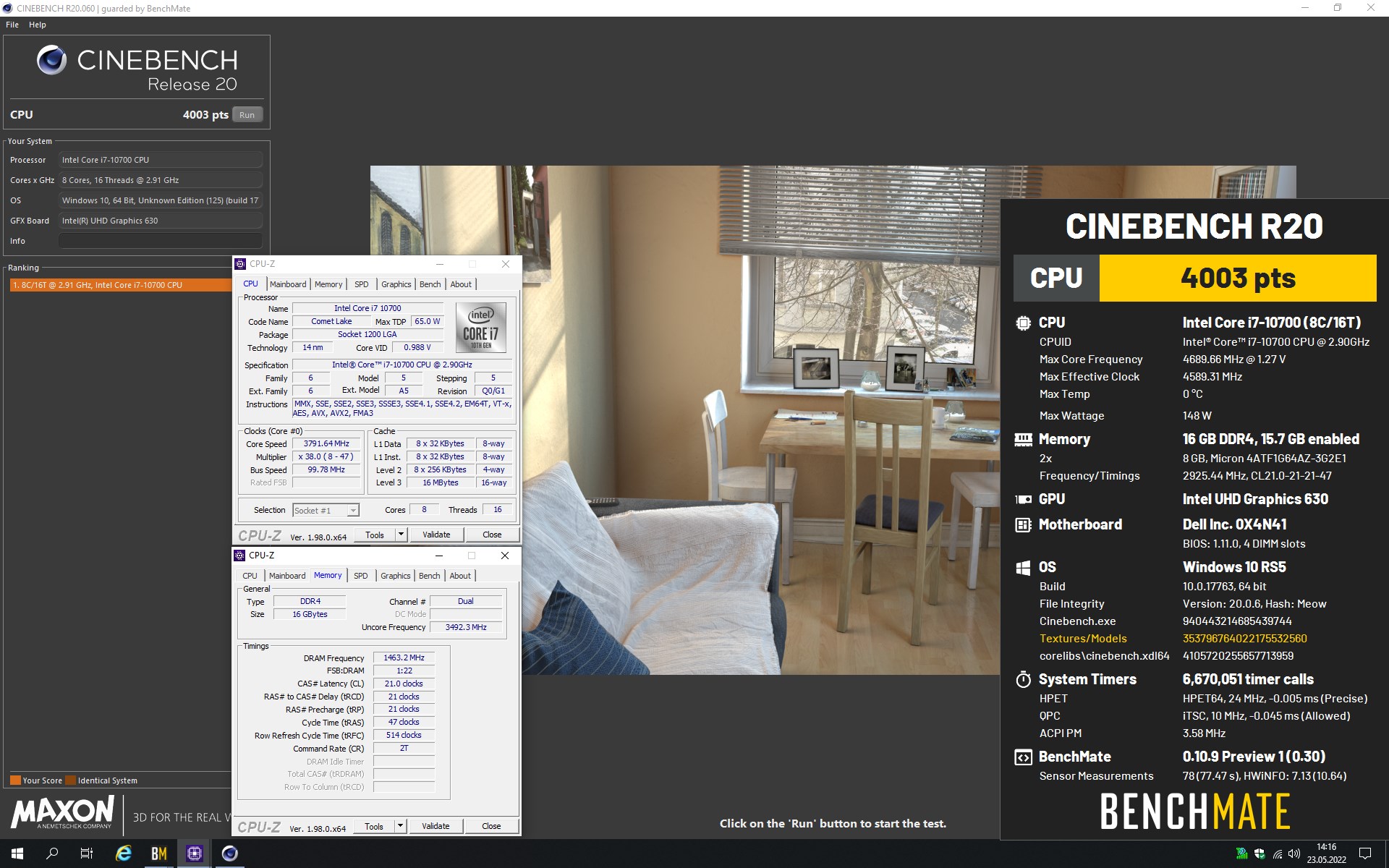This screenshot has height=868, width=1389.
Task: Click the Identical System brown legend swatch
Action: tap(70, 780)
